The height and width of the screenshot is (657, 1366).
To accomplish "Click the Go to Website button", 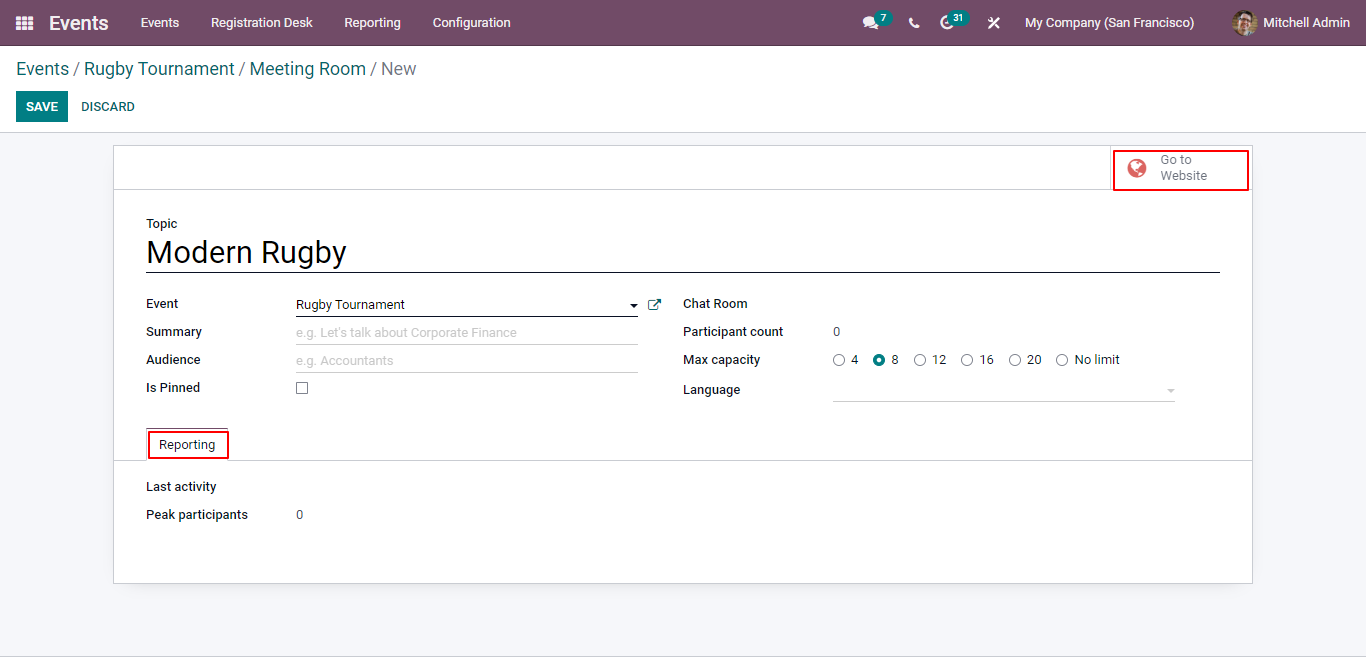I will 1181,168.
